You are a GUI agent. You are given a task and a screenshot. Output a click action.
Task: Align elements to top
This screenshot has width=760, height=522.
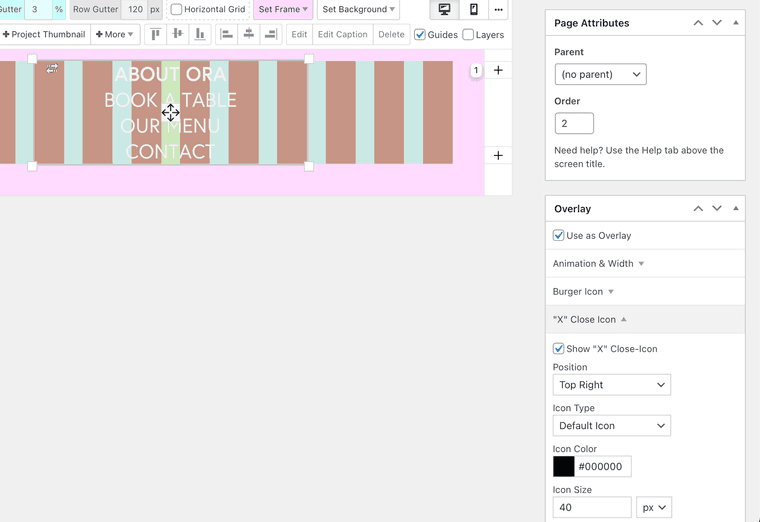(155, 34)
